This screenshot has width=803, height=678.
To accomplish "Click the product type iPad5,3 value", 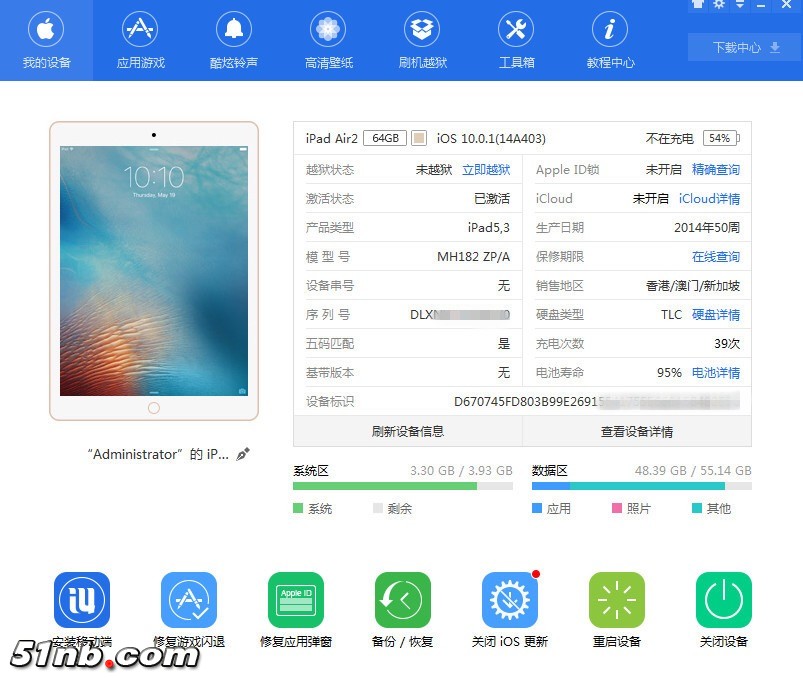I will [x=489, y=227].
